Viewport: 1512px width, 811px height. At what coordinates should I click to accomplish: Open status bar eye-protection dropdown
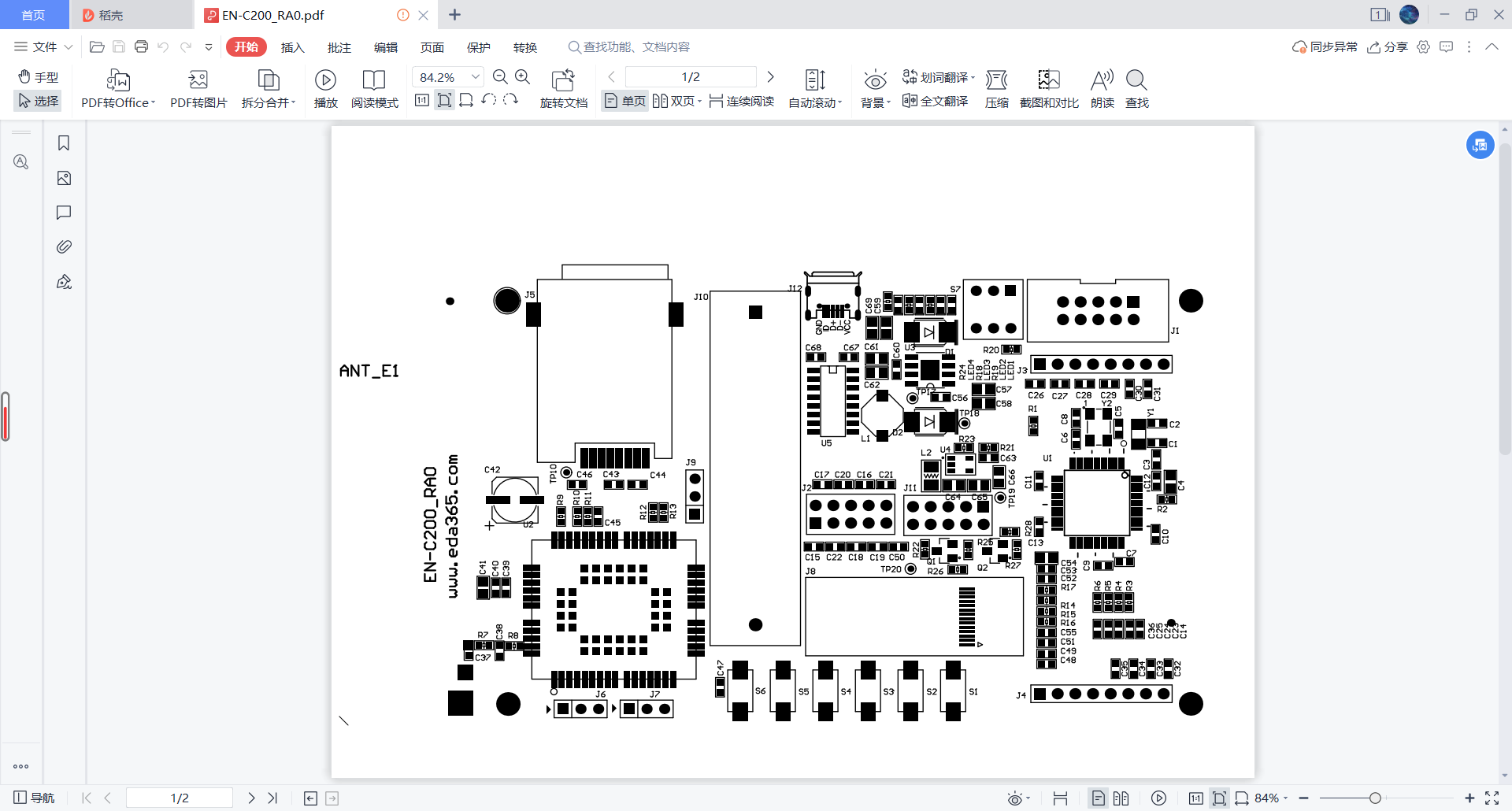pos(1019,798)
